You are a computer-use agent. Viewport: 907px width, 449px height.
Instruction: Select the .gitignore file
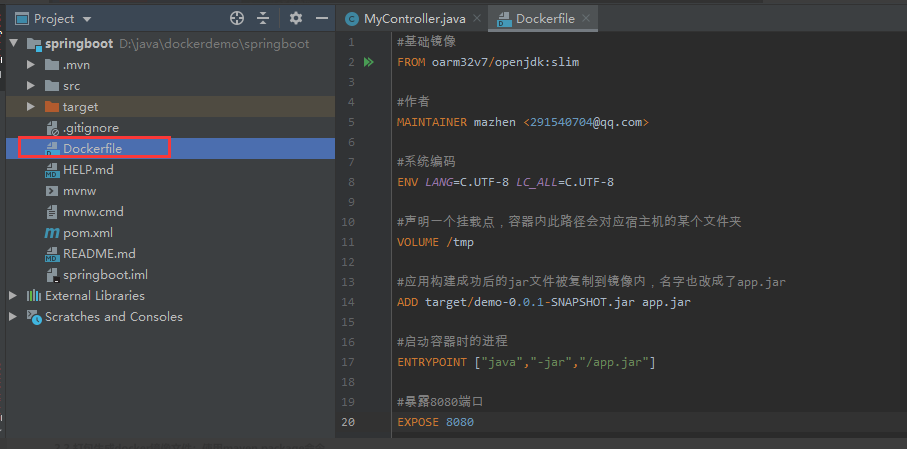pyautogui.click(x=91, y=128)
